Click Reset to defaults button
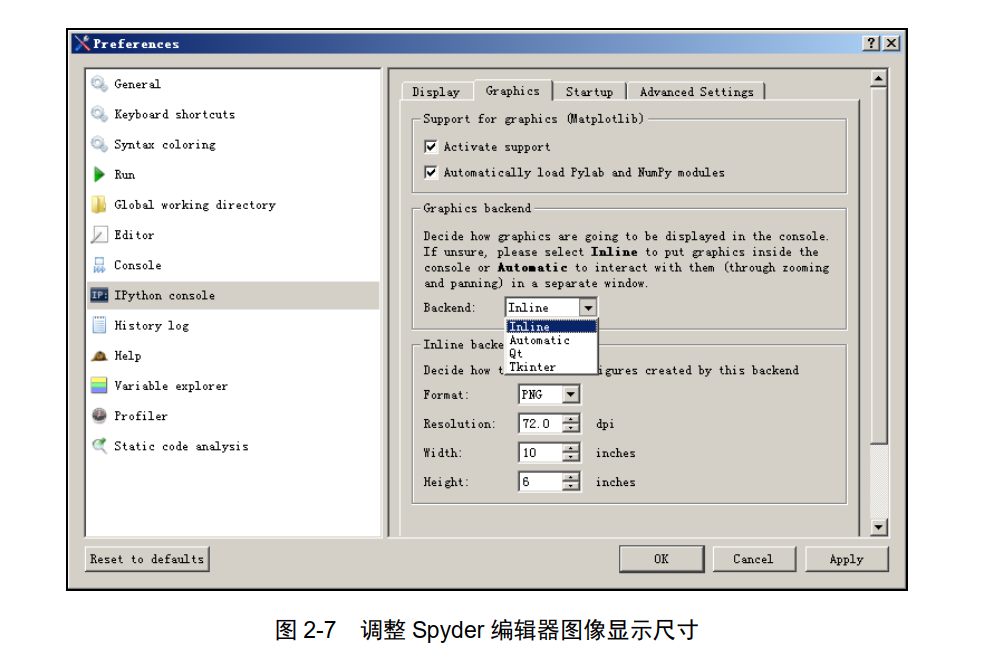 pyautogui.click(x=147, y=559)
